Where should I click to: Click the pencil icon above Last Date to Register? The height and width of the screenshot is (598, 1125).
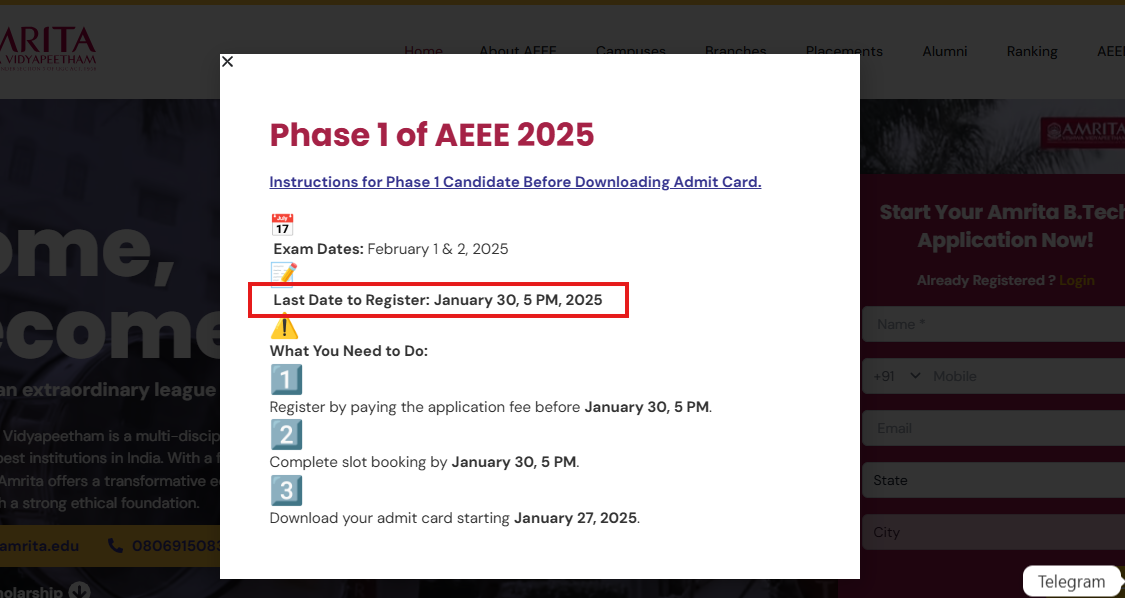click(283, 274)
